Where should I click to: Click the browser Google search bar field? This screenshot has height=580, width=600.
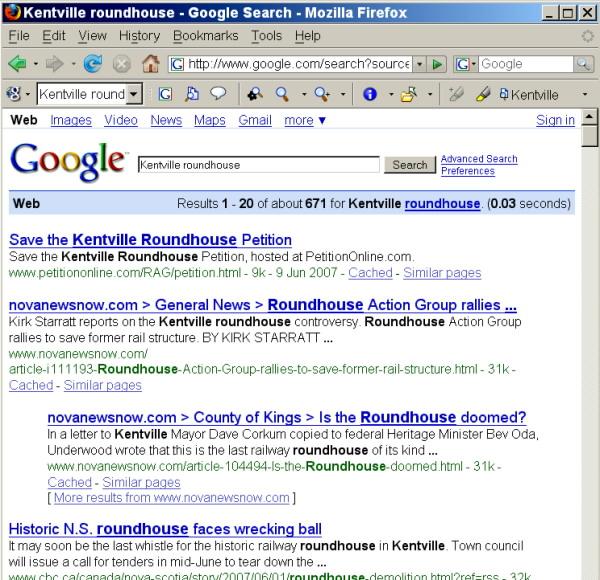coord(526,64)
